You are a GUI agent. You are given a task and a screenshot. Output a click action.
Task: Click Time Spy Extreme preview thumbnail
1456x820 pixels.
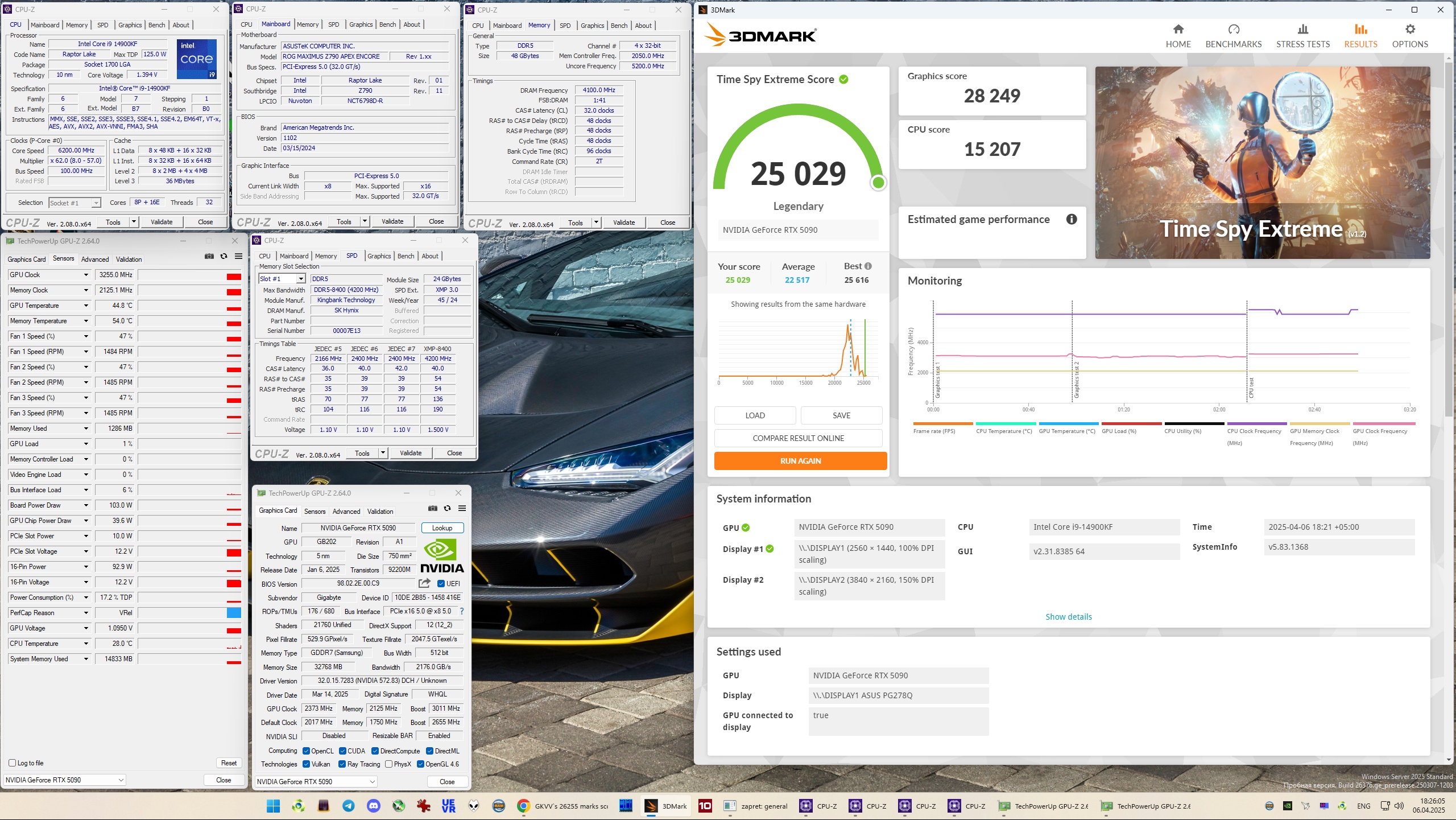(x=1262, y=163)
